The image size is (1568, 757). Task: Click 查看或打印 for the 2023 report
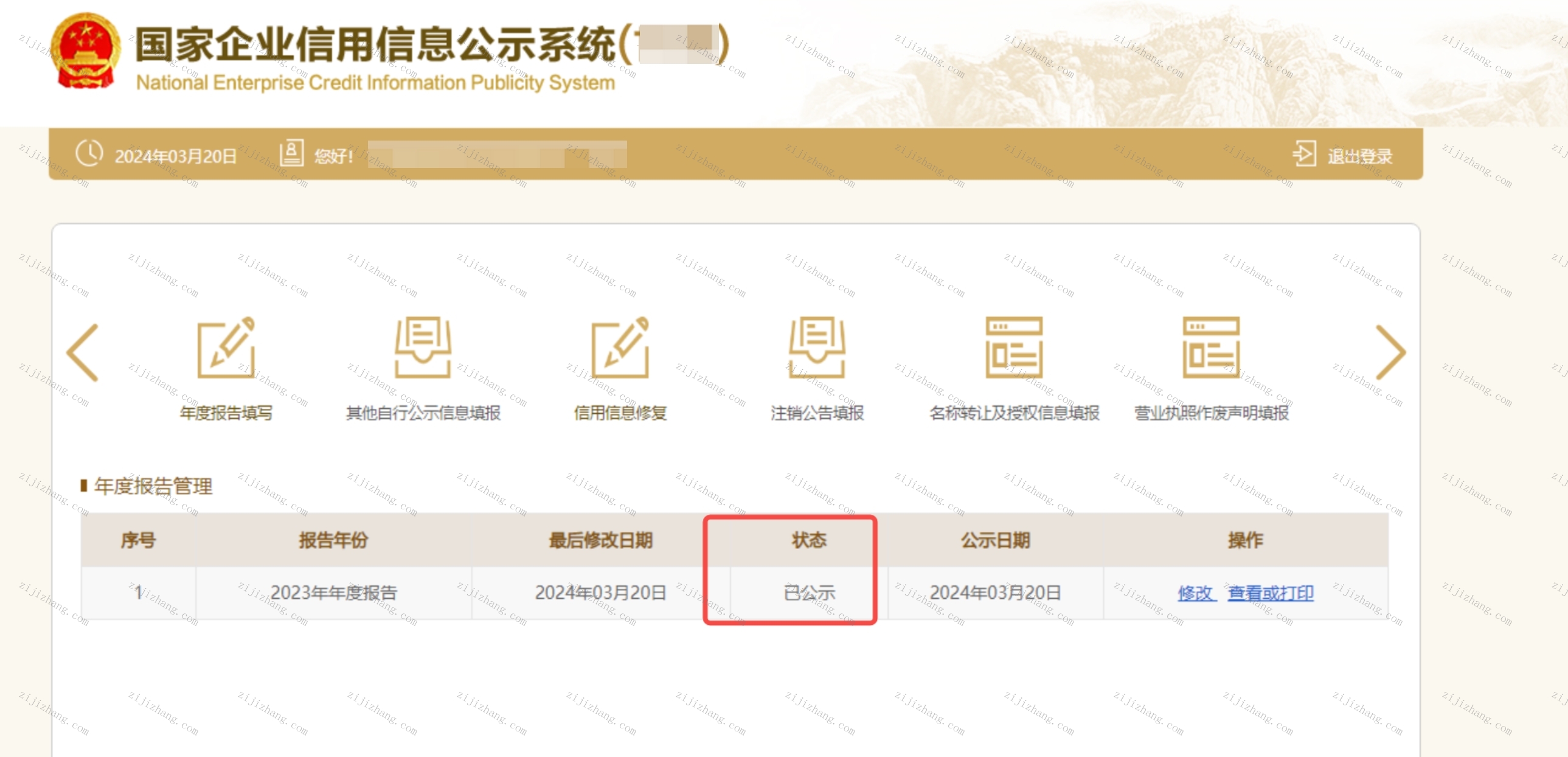pyautogui.click(x=1271, y=593)
